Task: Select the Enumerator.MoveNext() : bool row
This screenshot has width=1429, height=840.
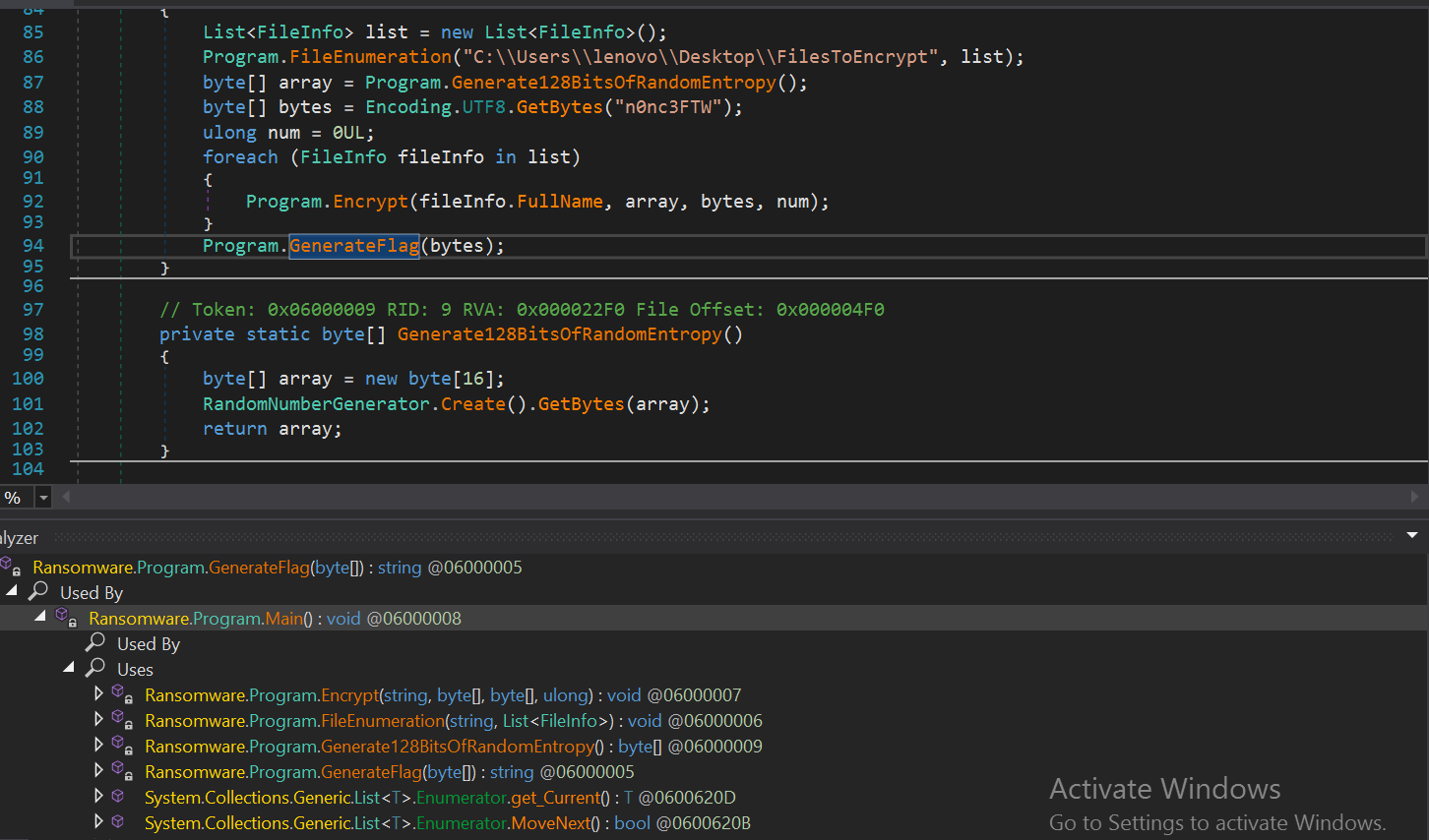Action: pyautogui.click(x=448, y=823)
